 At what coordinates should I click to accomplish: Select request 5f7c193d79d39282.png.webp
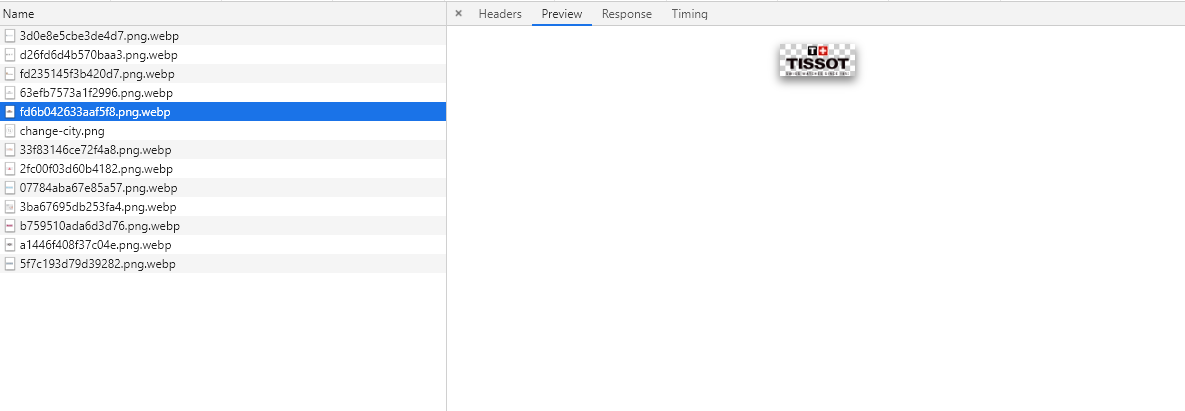[97, 264]
